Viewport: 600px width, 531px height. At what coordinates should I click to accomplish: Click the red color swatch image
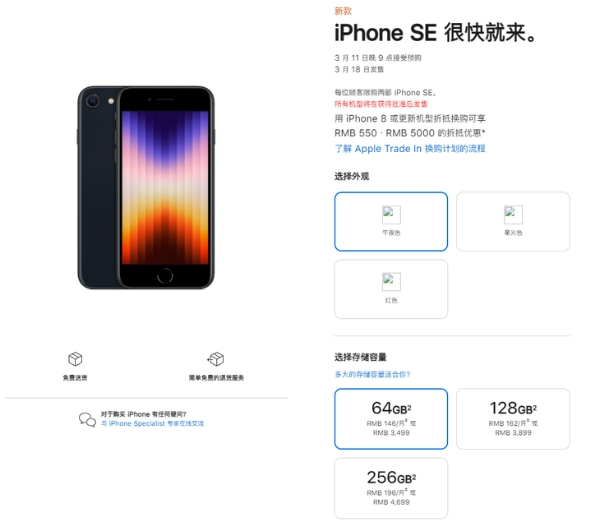(x=391, y=282)
